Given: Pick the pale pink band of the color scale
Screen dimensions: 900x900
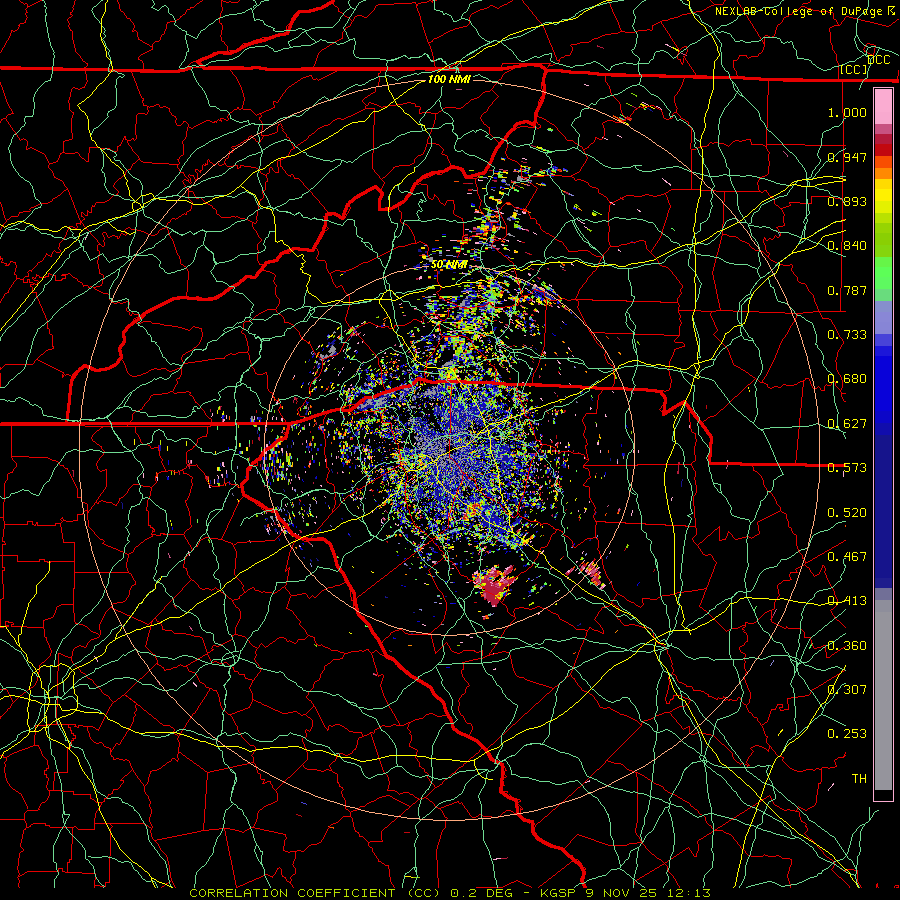Looking at the screenshot, I should coord(883,106).
